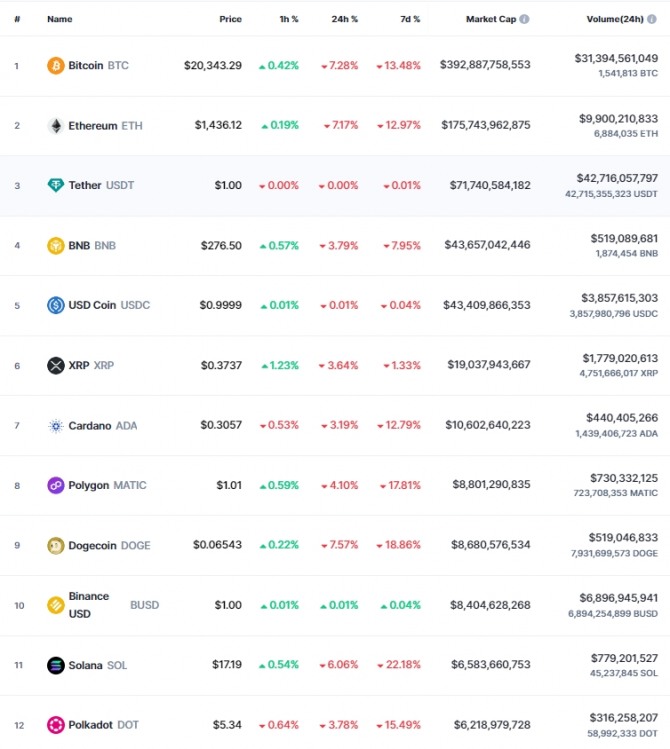The height and width of the screenshot is (749, 670).
Task: Click the BNB yellow logo icon
Action: coord(55,246)
